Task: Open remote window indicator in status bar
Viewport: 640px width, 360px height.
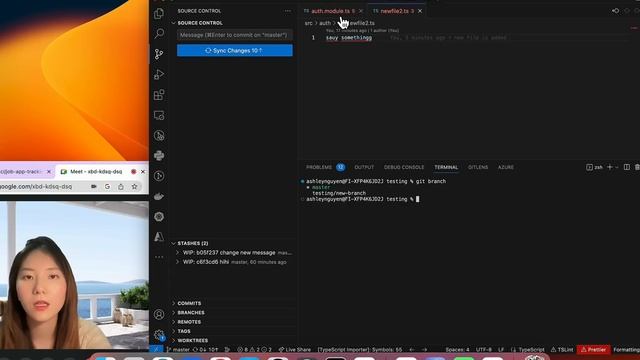Action: [x=156, y=349]
